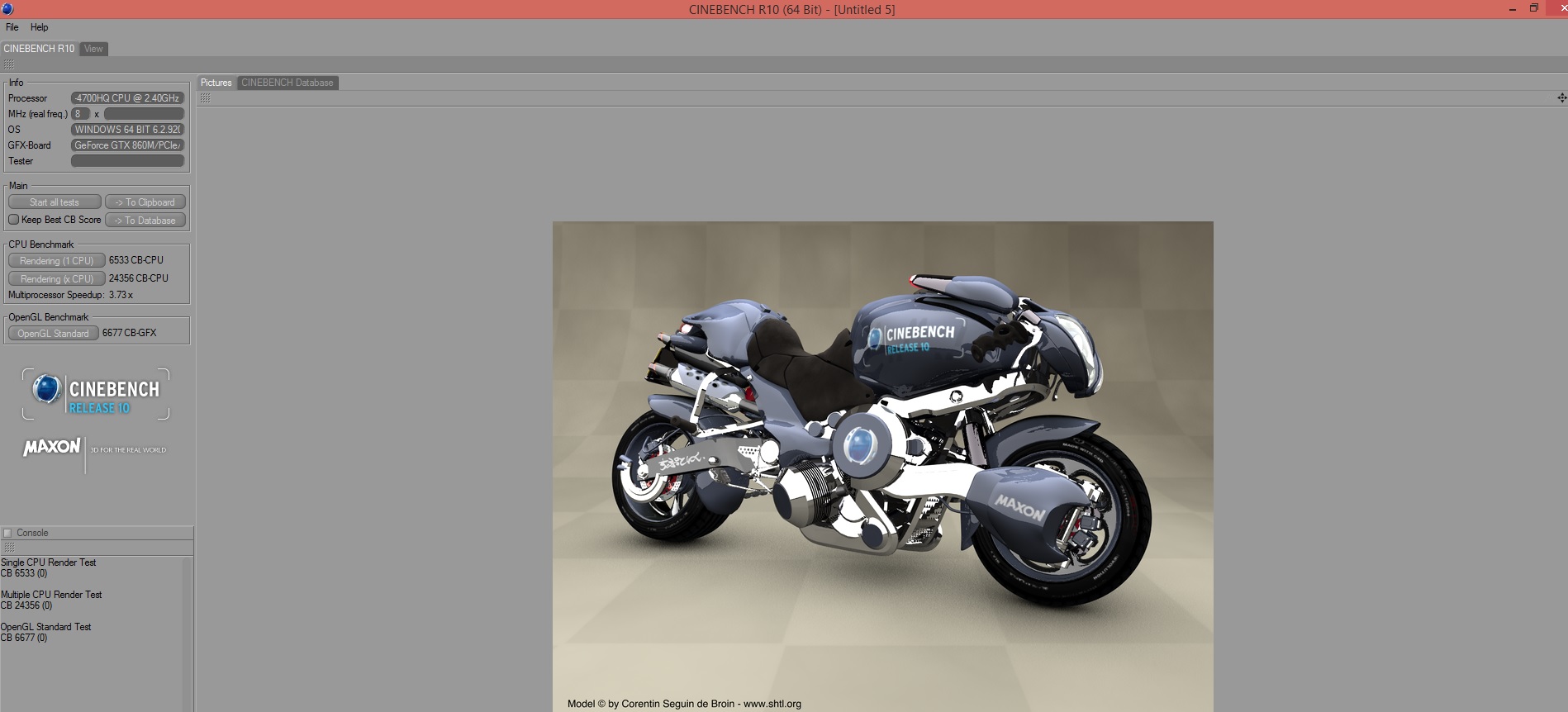Click the '6533 CB-CPU' result text
This screenshot has width=1568, height=712.
click(x=136, y=260)
